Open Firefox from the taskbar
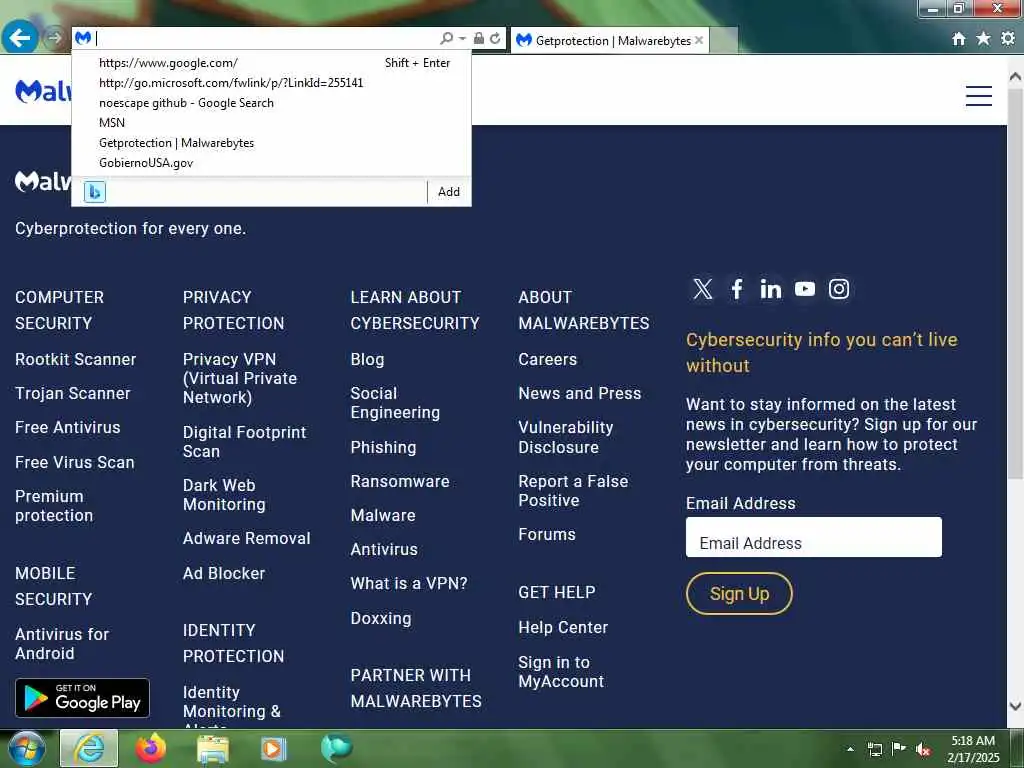The image size is (1024, 768). [151, 748]
